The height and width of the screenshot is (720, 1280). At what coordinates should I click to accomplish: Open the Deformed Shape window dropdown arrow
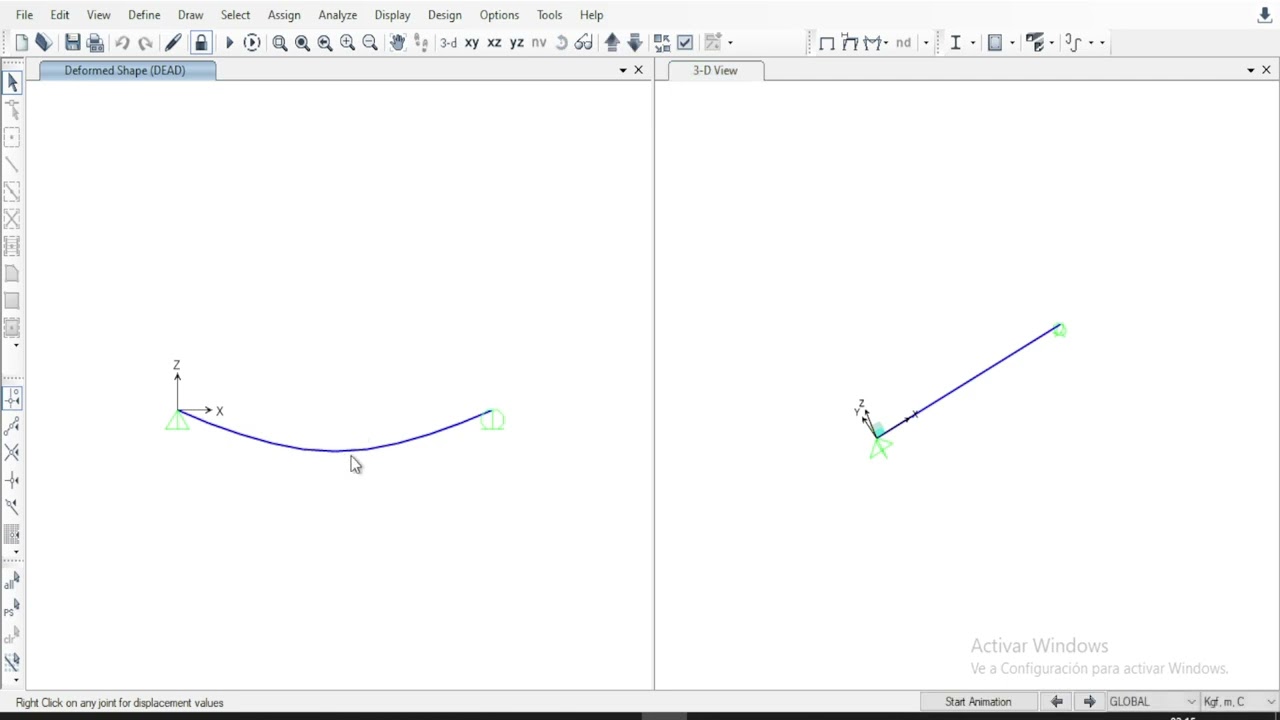(623, 70)
